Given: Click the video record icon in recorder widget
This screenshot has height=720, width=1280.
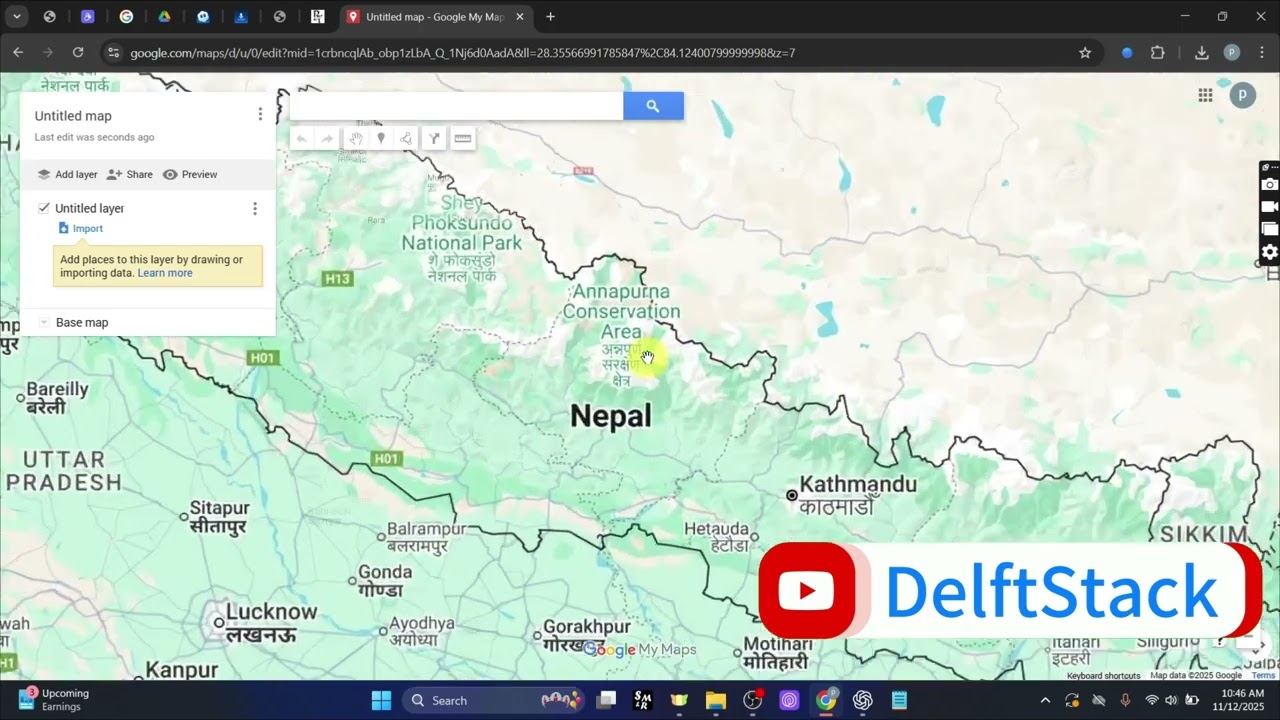Looking at the screenshot, I should pos(1269,207).
